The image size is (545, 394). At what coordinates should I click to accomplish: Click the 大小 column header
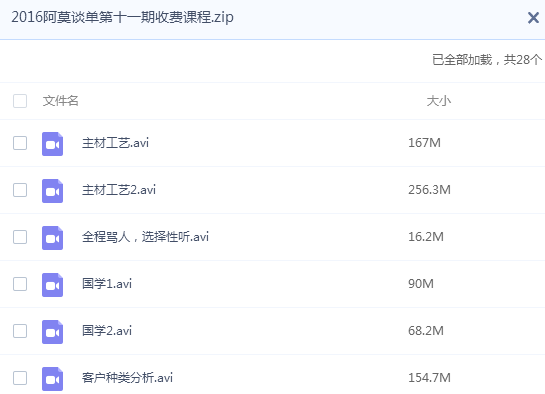pyautogui.click(x=439, y=101)
